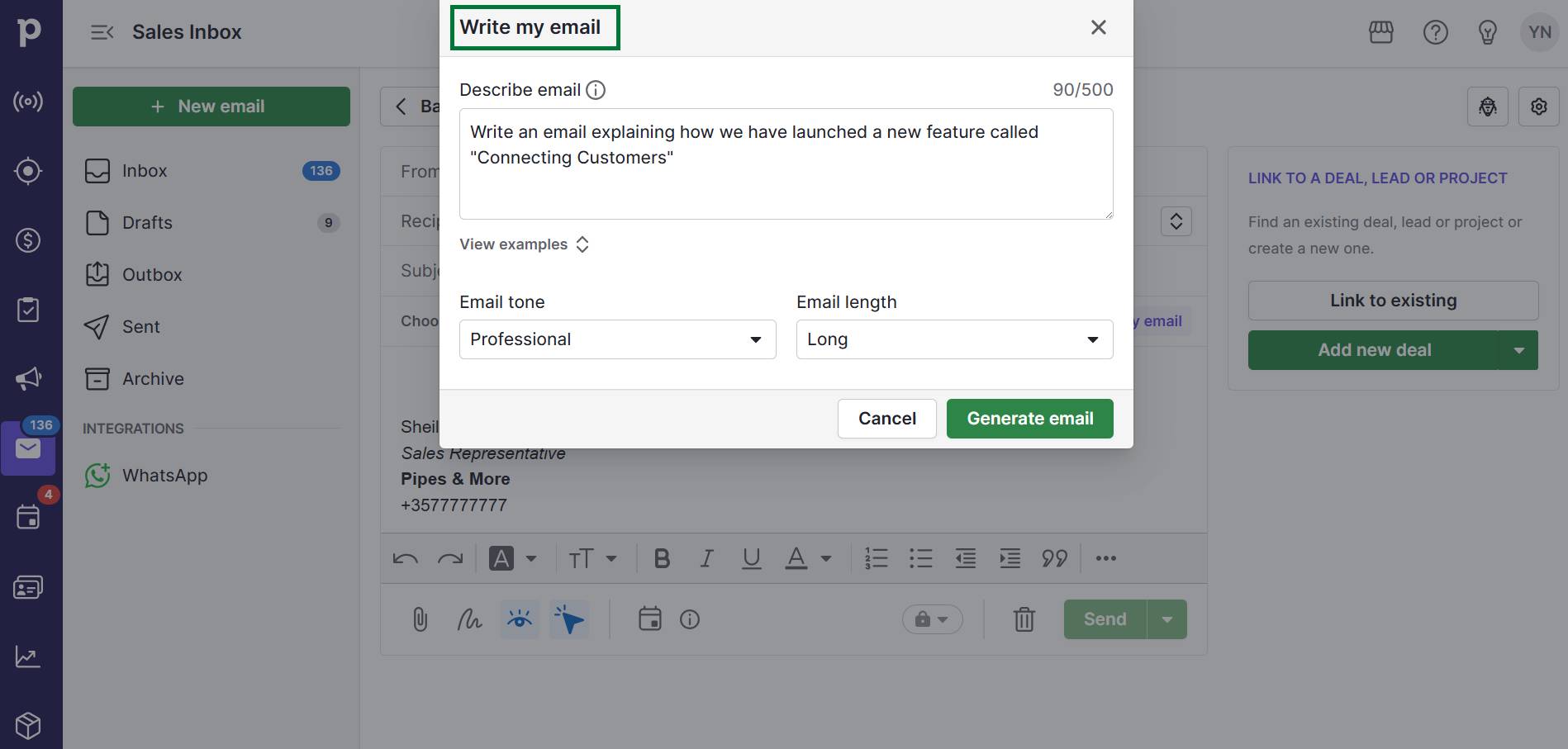Open Send options dropdown arrow
The image size is (1568, 749).
[1167, 619]
